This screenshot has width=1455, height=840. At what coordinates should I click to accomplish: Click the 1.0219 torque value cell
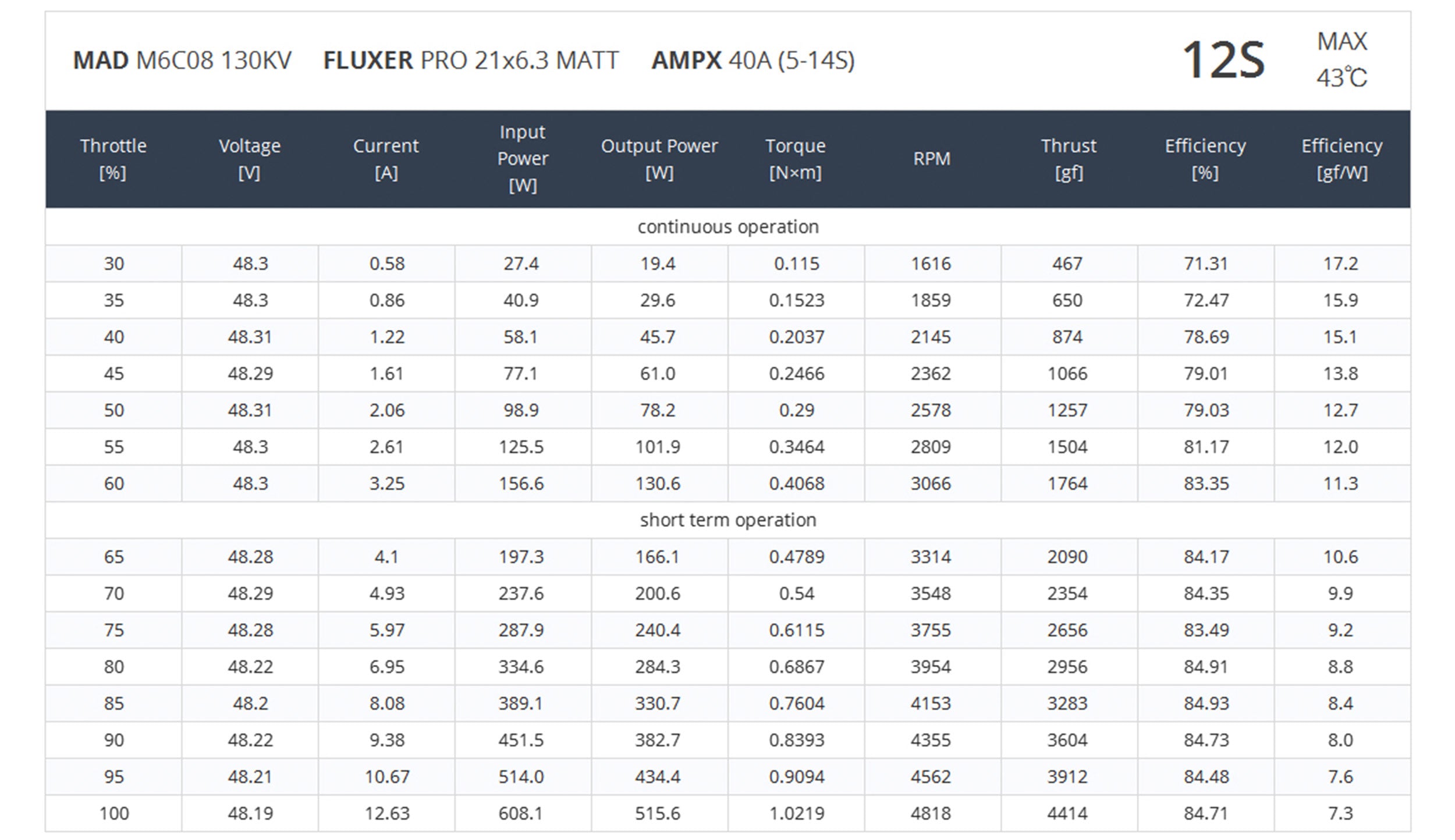tap(796, 813)
